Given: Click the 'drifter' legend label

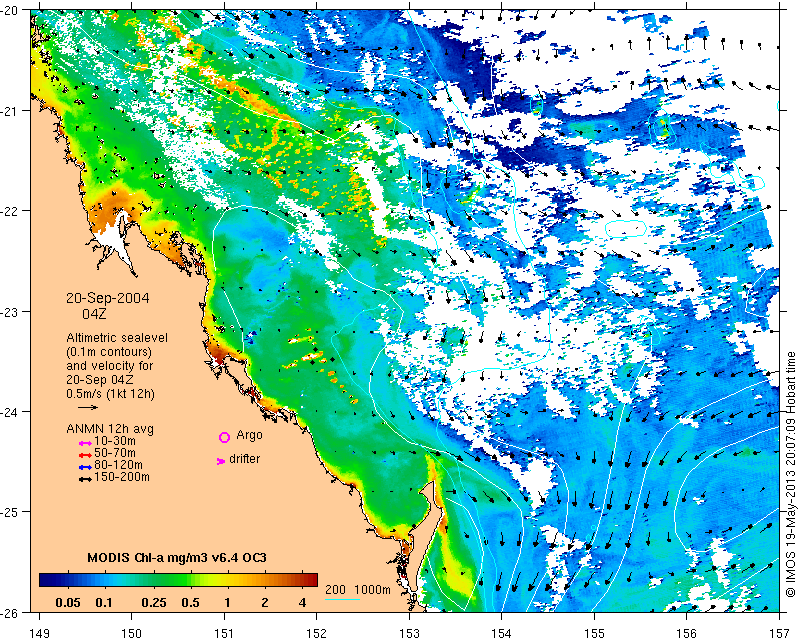Looking at the screenshot, I should click(x=244, y=459).
